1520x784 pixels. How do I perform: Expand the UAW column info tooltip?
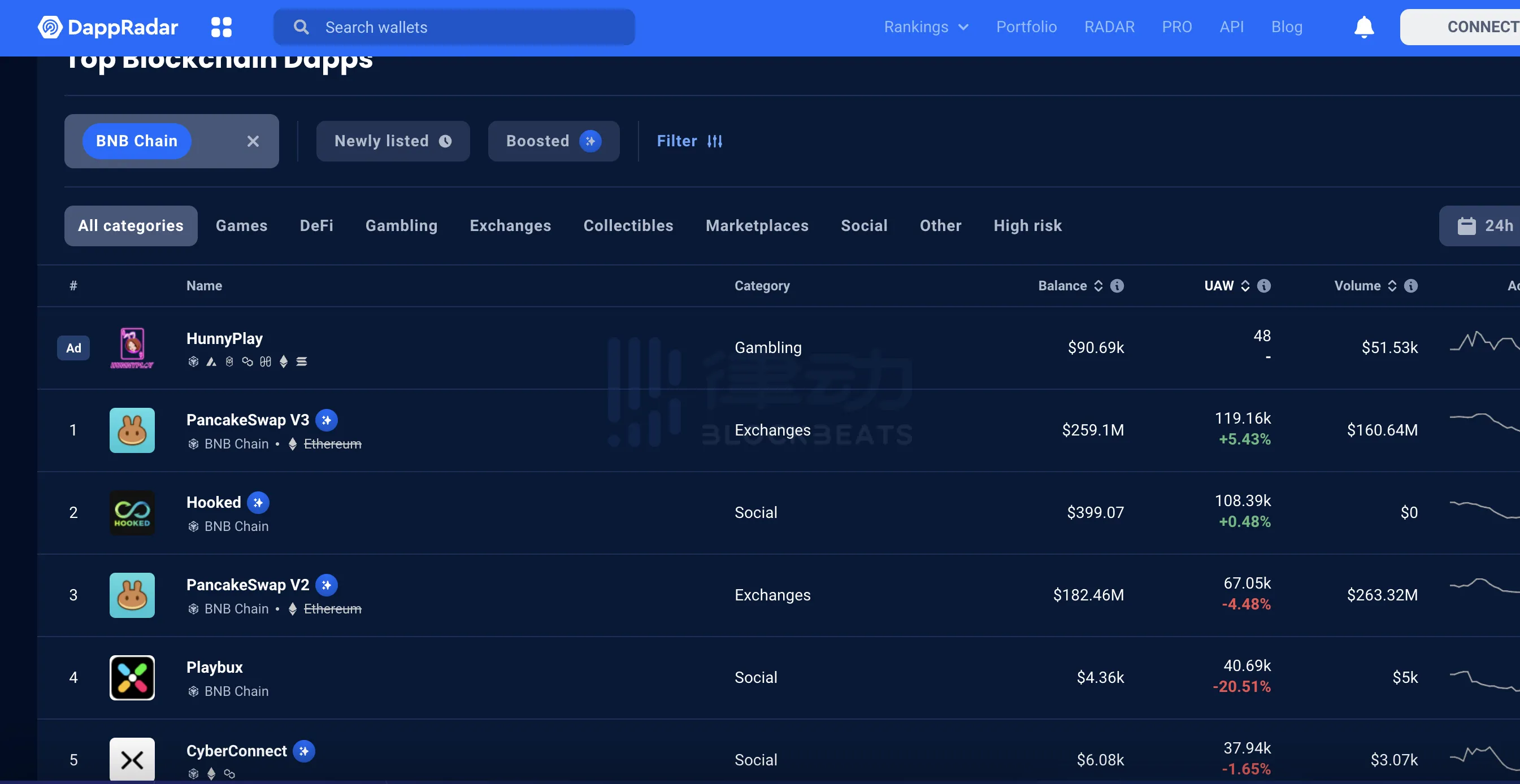[1264, 285]
